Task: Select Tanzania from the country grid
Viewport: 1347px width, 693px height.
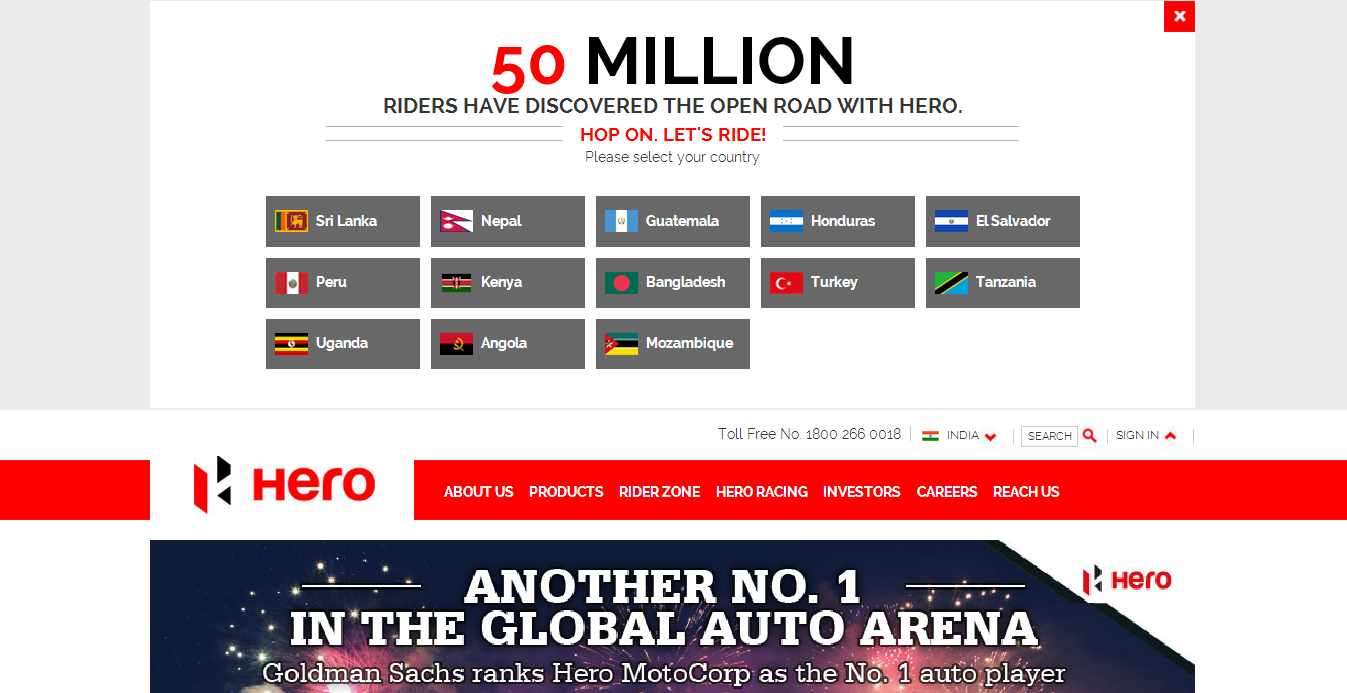Action: pos(1002,282)
